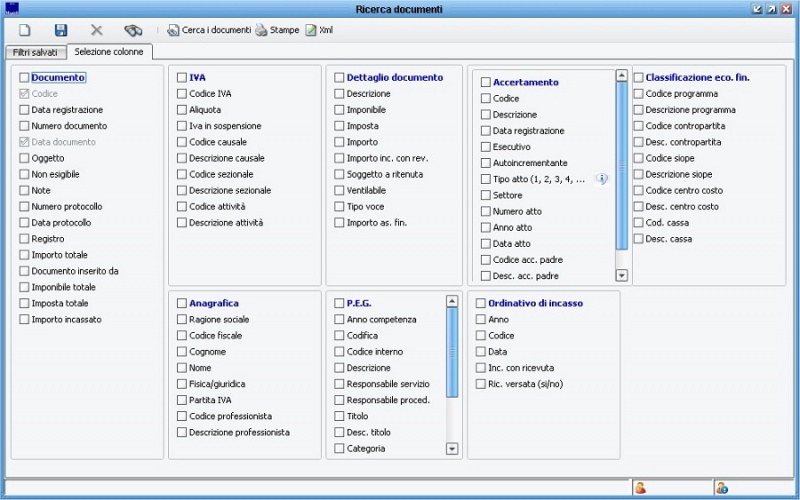Click the maximize window arrow button
Screen dimensions: 800x500
(771, 9)
